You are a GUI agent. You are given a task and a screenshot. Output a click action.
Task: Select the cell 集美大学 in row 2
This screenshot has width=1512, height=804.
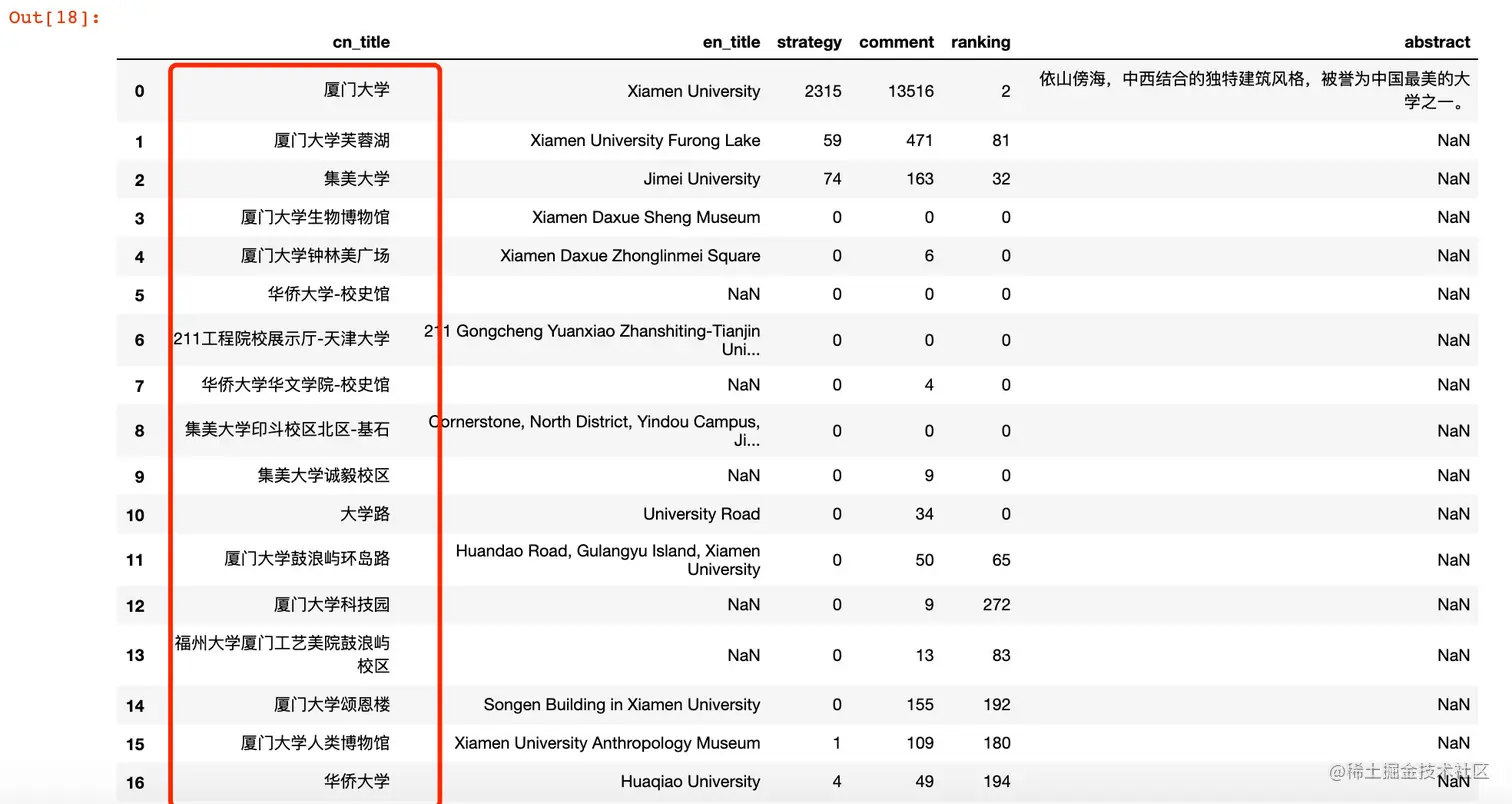coord(357,178)
